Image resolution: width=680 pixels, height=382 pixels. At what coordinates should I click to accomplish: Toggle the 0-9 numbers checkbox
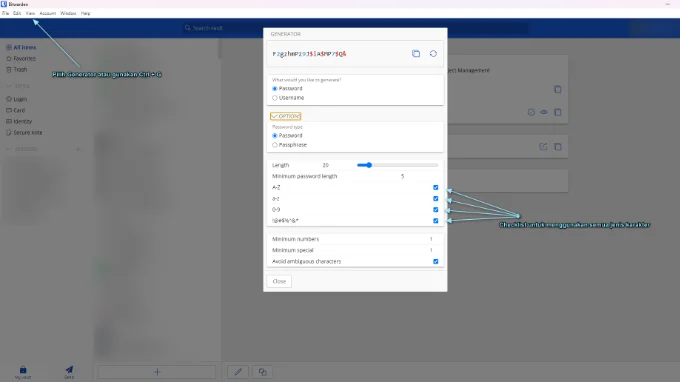(435, 209)
